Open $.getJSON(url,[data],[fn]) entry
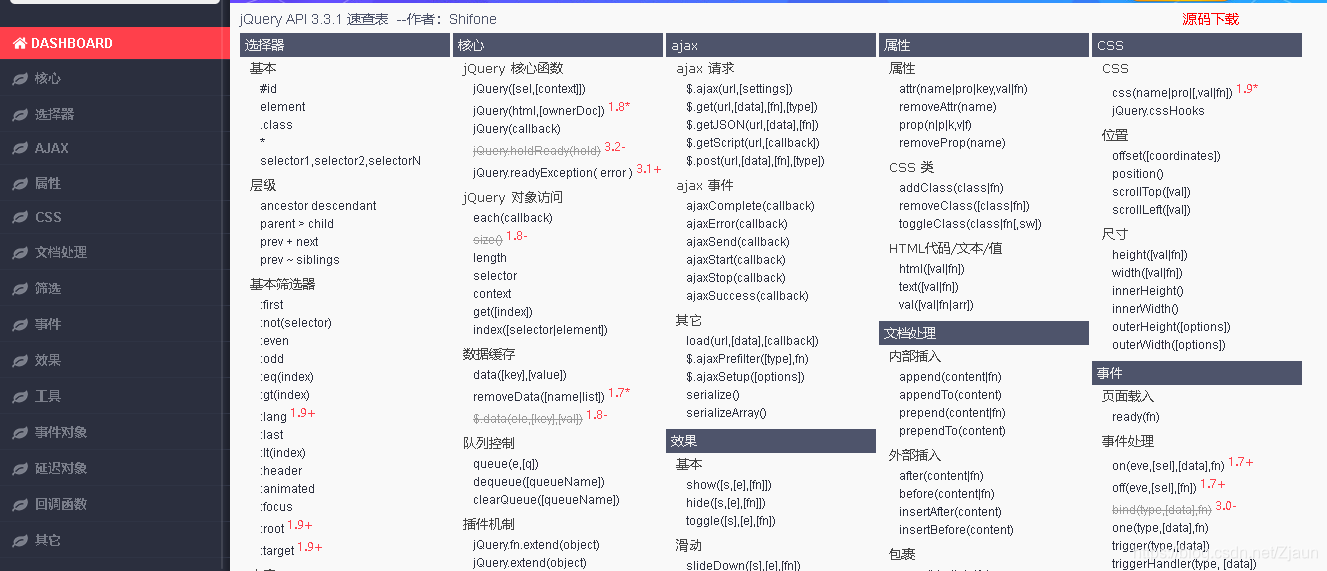The height and width of the screenshot is (571, 1327). coord(752,125)
